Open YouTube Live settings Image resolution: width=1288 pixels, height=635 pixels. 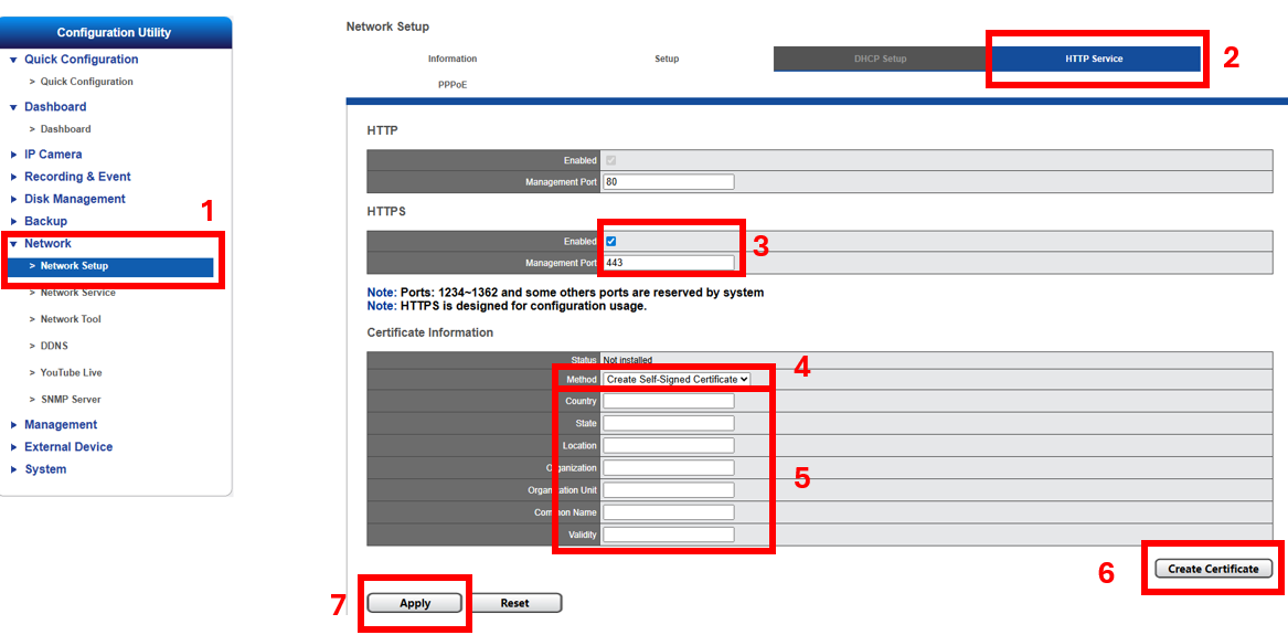coord(71,372)
